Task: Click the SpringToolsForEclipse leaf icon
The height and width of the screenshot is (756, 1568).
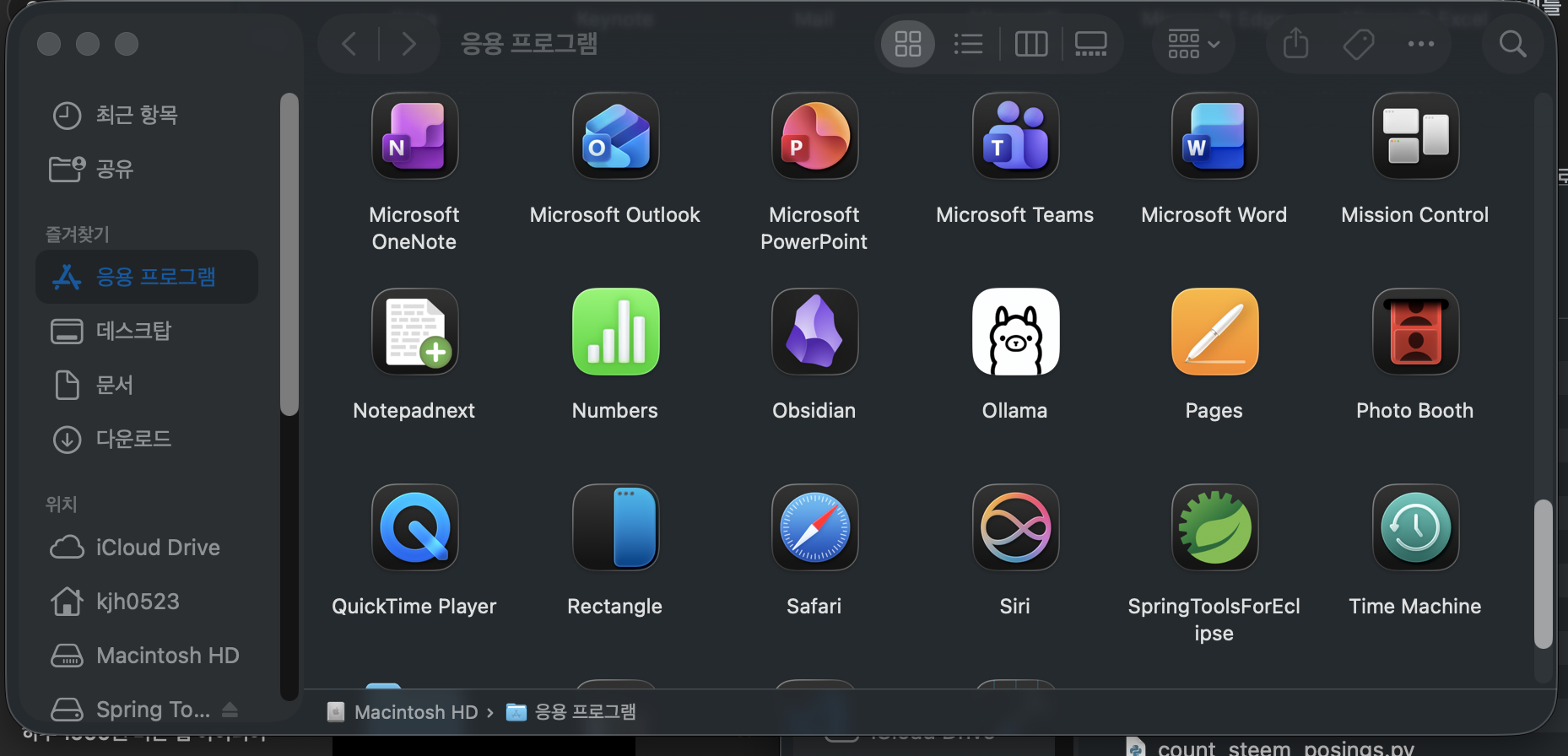Action: click(1214, 527)
